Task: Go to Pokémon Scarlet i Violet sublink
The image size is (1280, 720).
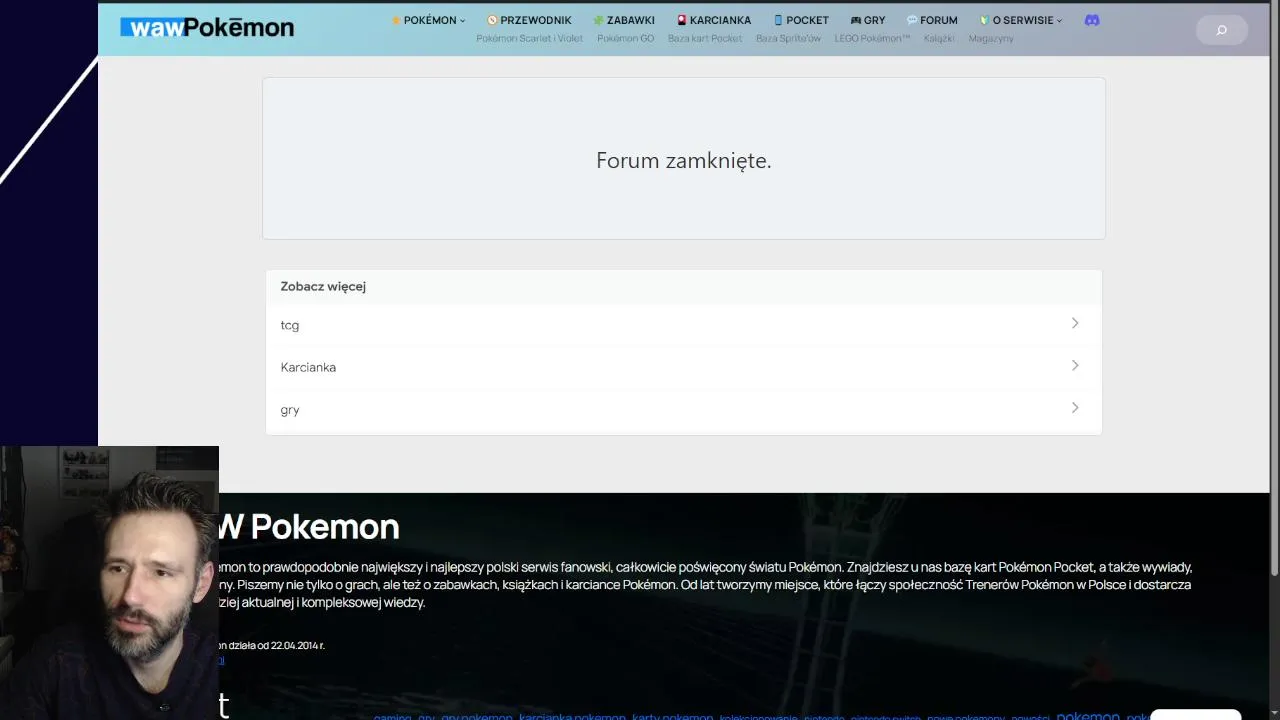Action: [x=529, y=38]
